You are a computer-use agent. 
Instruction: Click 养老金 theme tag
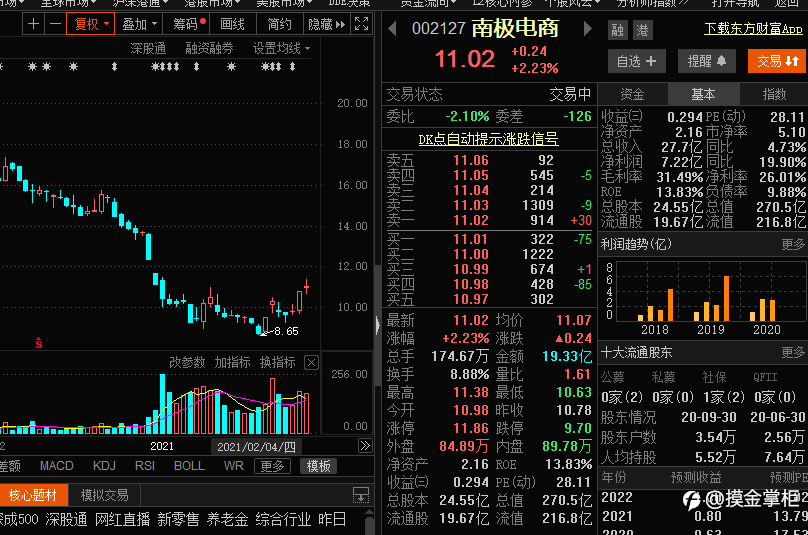[x=227, y=519]
